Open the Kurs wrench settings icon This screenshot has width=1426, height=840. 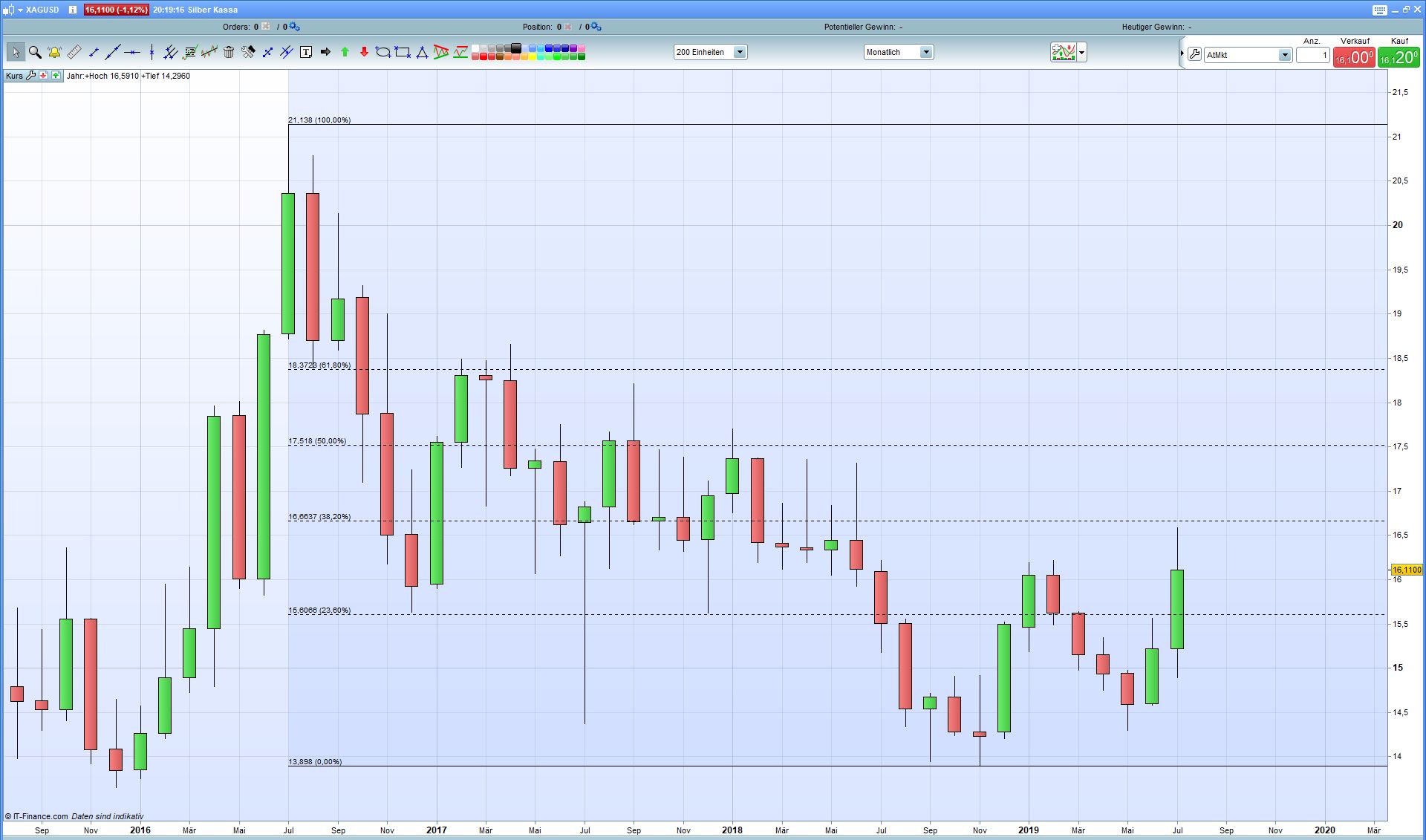coord(30,76)
